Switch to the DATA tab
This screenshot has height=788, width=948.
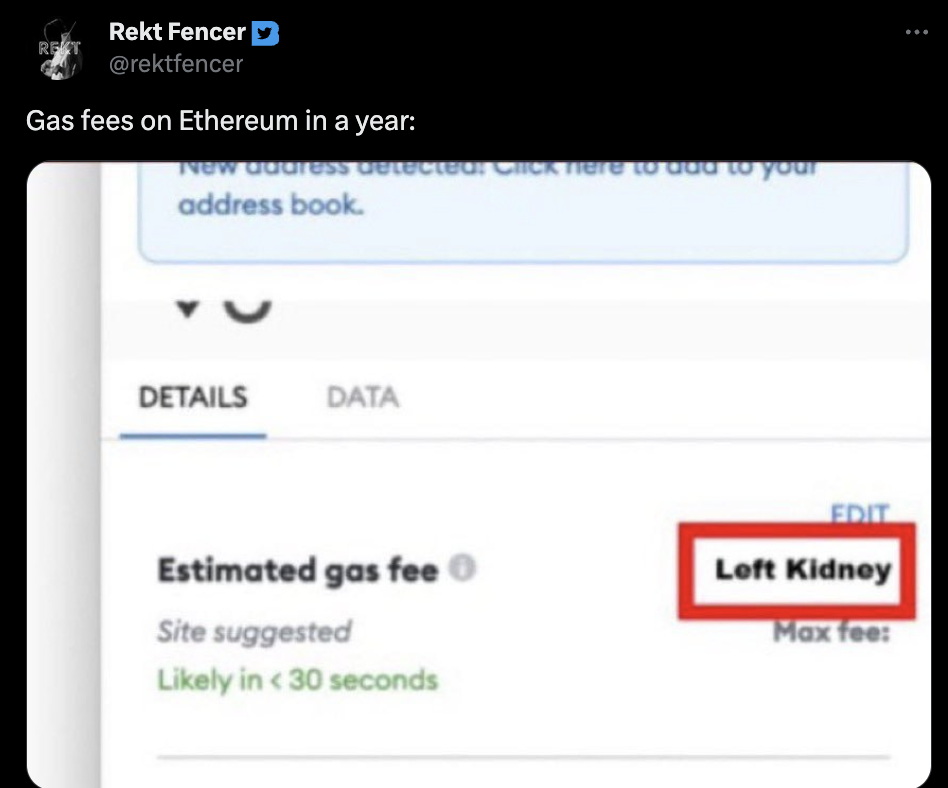pos(362,397)
